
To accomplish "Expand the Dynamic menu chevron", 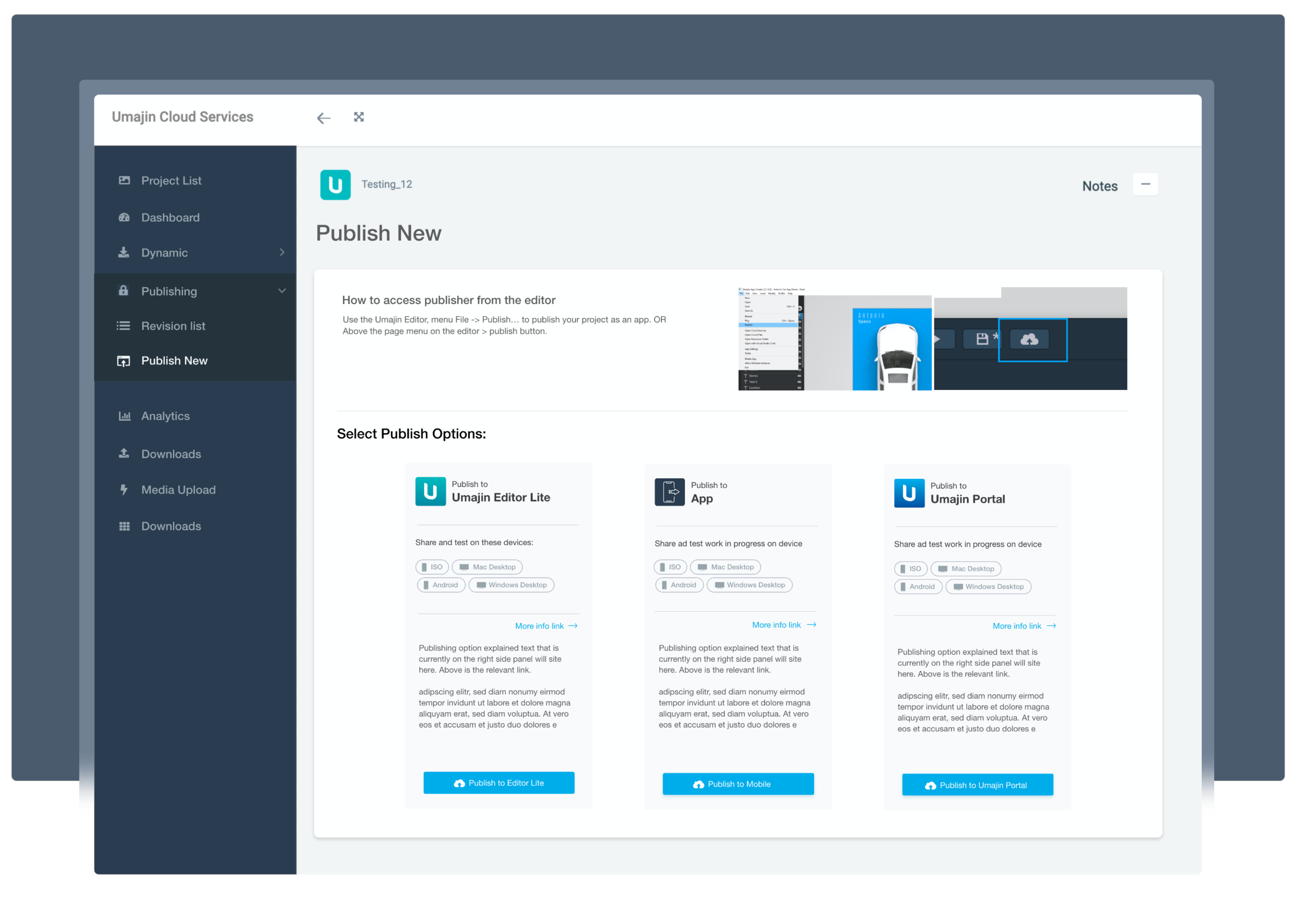I will 281,252.
